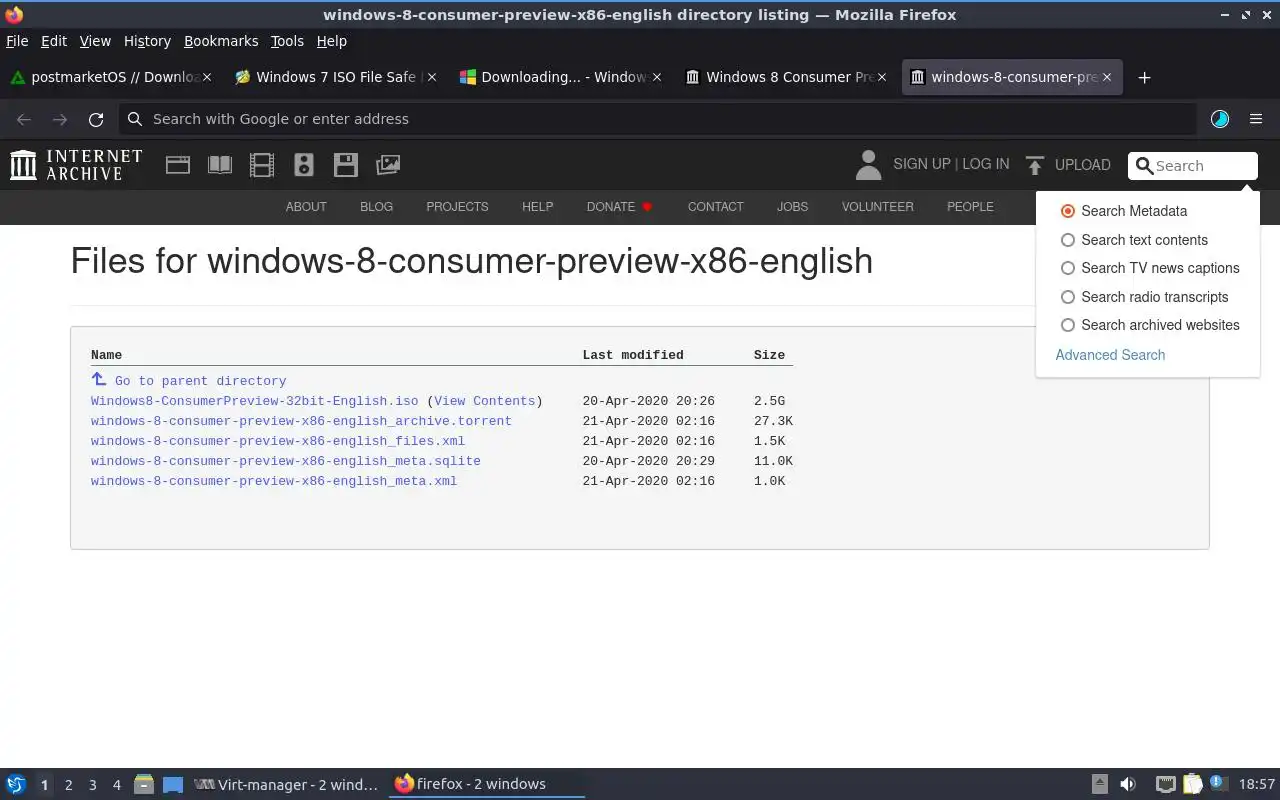Select Search Metadata radio option

click(x=1068, y=211)
